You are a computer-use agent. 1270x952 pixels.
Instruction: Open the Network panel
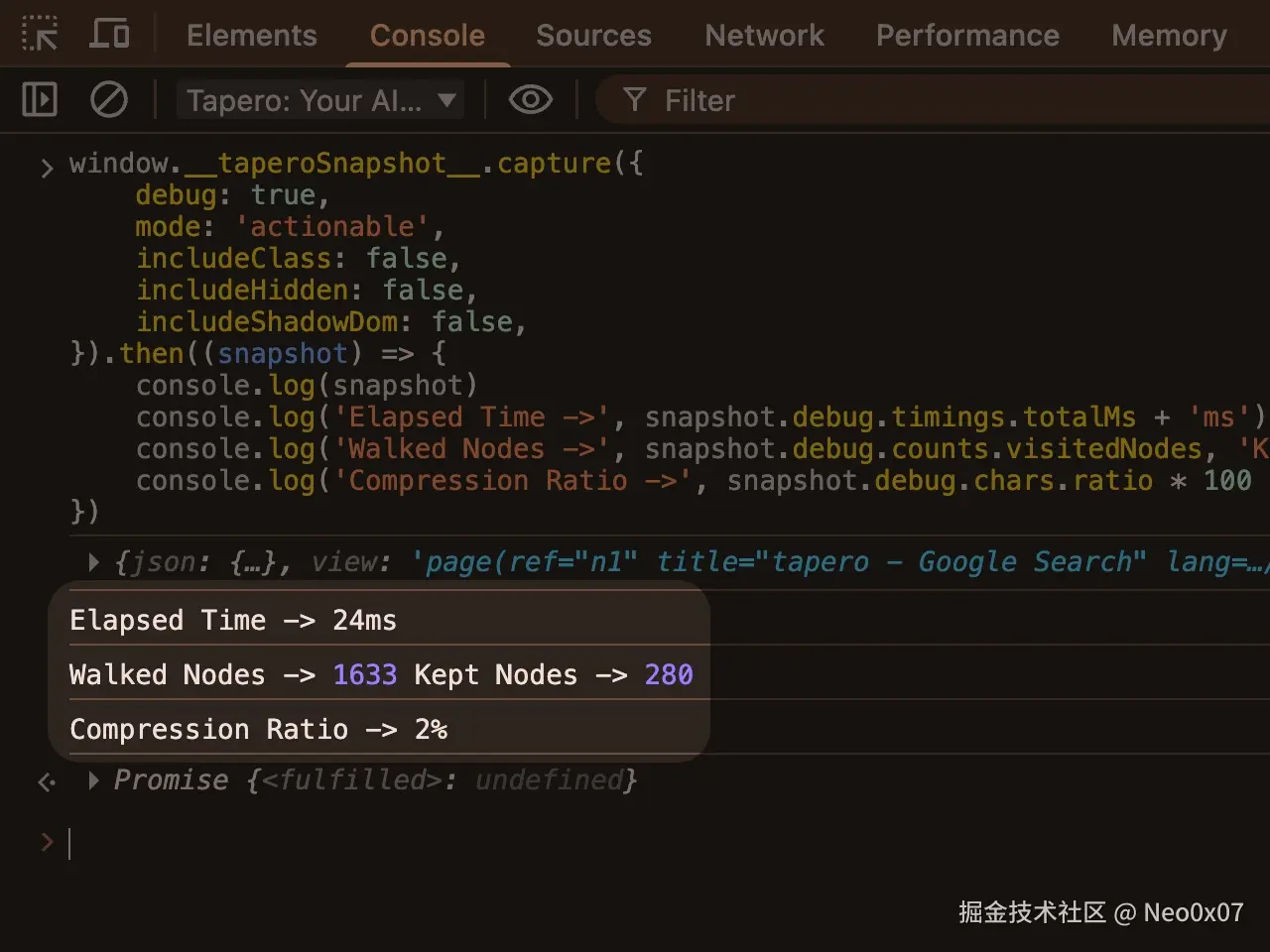tap(764, 35)
